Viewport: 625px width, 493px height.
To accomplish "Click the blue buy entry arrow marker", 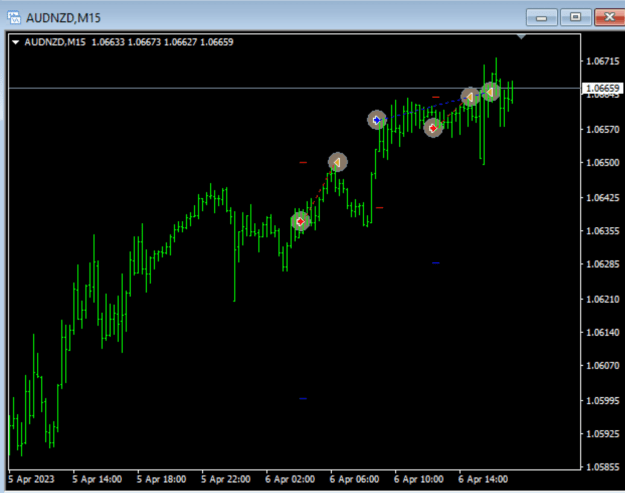I will (377, 120).
